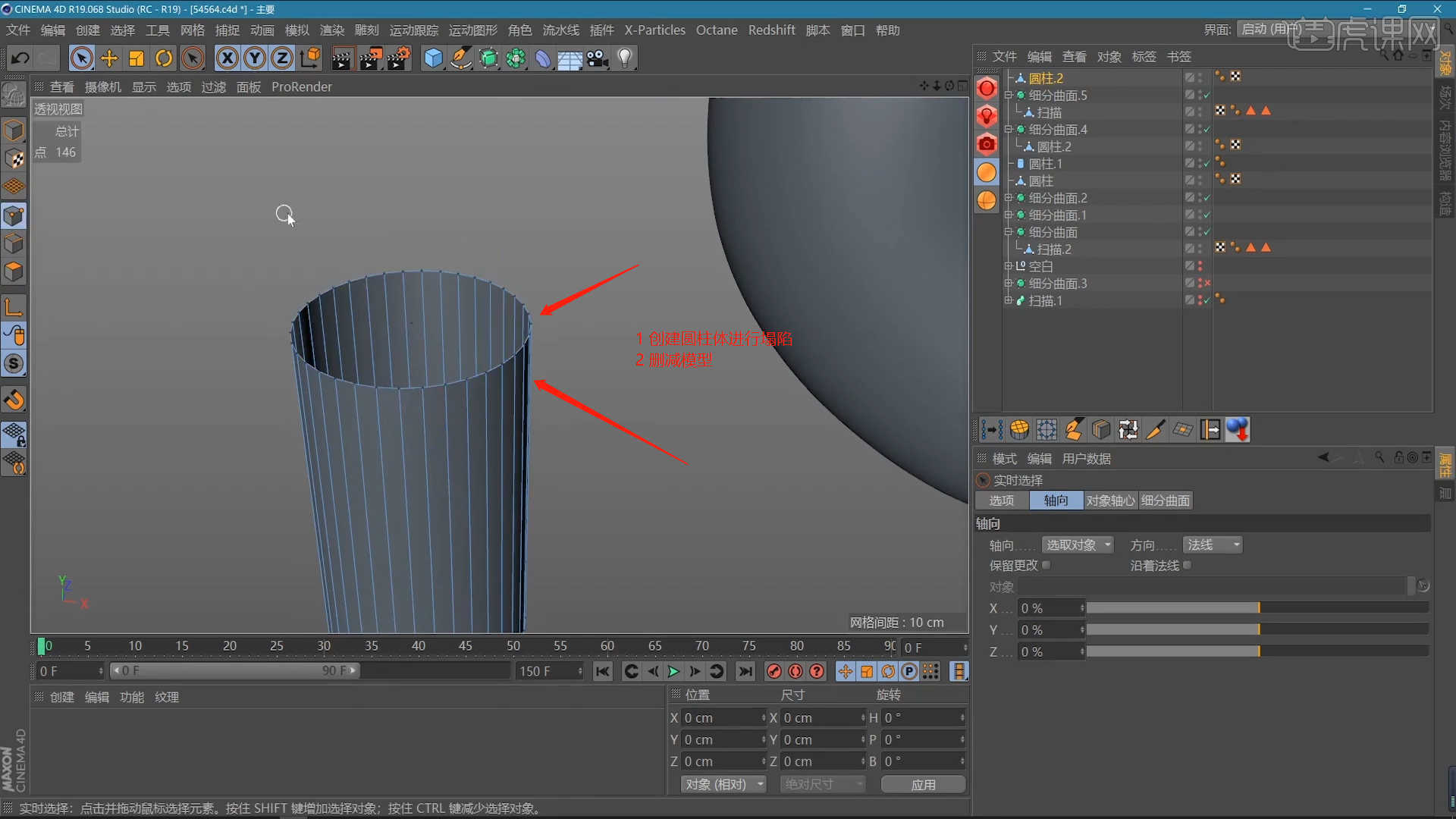This screenshot has height=819, width=1456.
Task: Select the Move tool in toolbar
Action: click(109, 58)
